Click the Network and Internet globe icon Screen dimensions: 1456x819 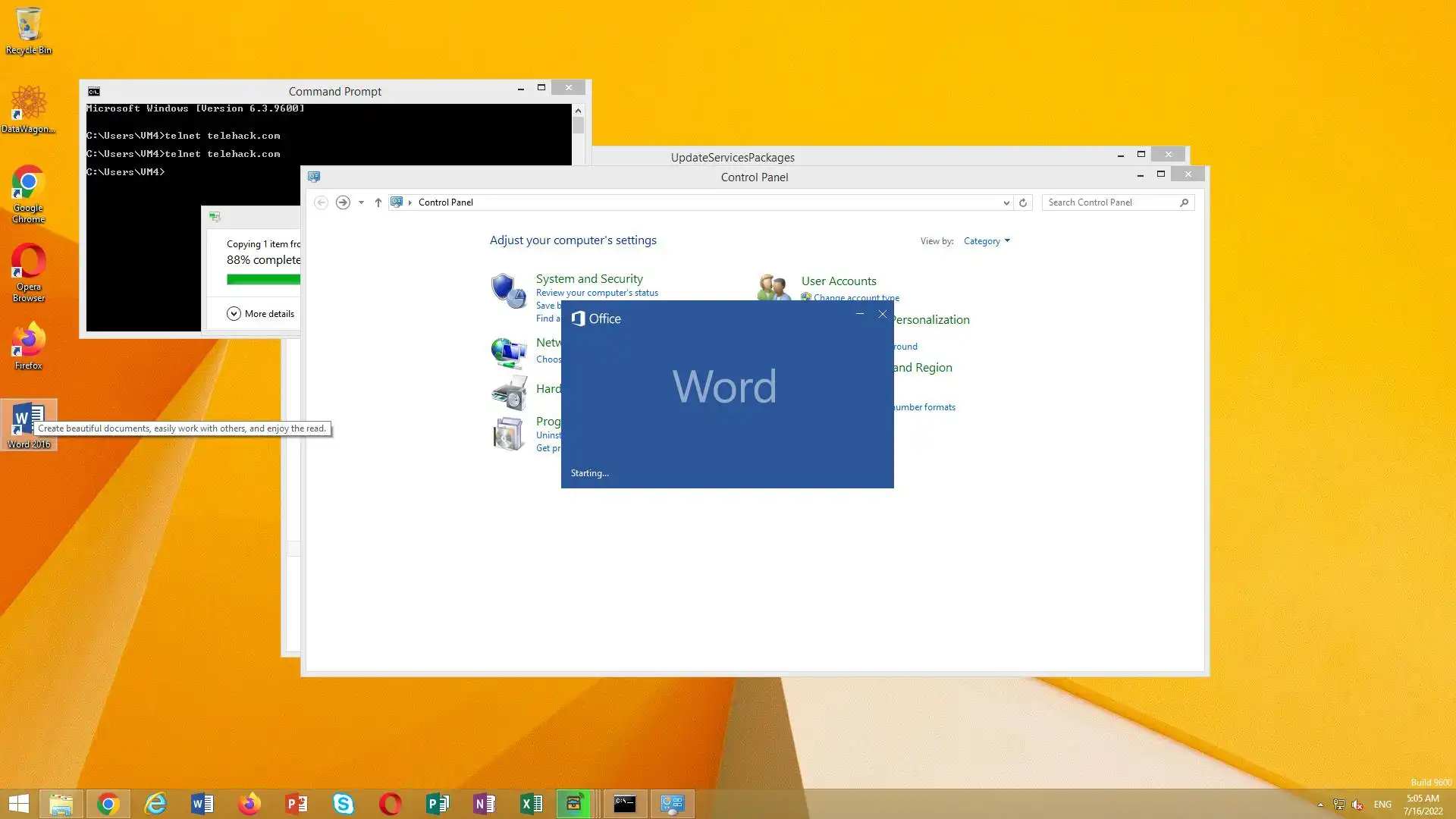tap(507, 352)
